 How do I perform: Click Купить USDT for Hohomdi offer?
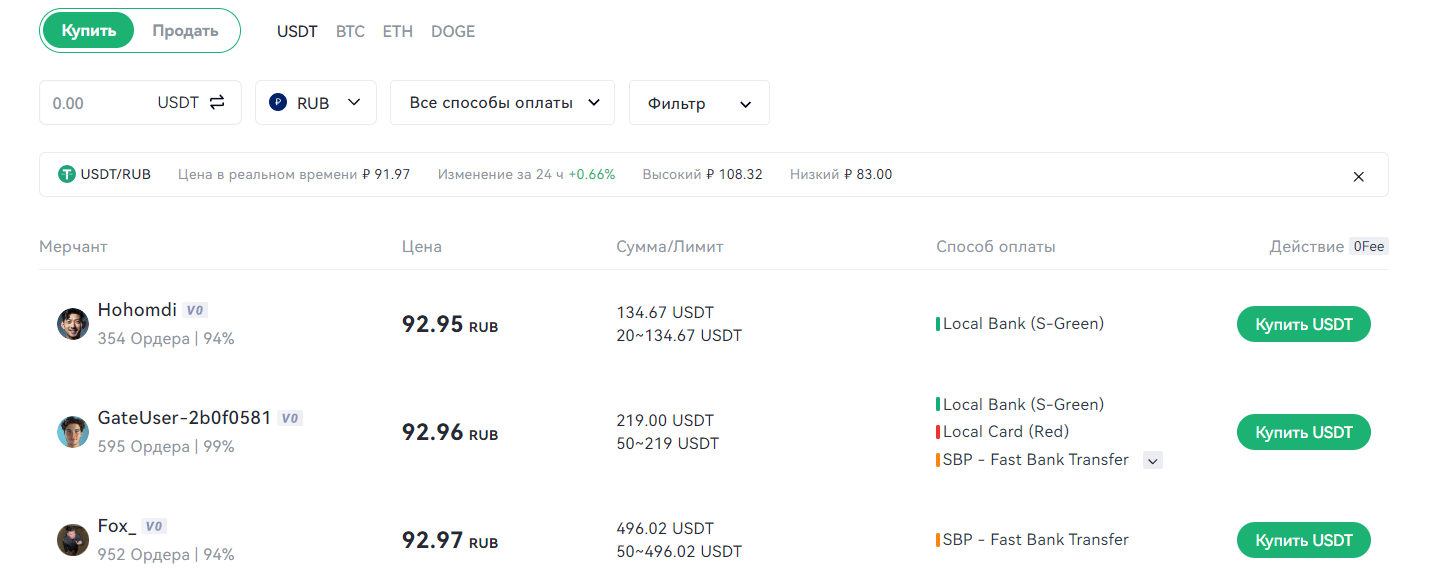coord(1303,324)
